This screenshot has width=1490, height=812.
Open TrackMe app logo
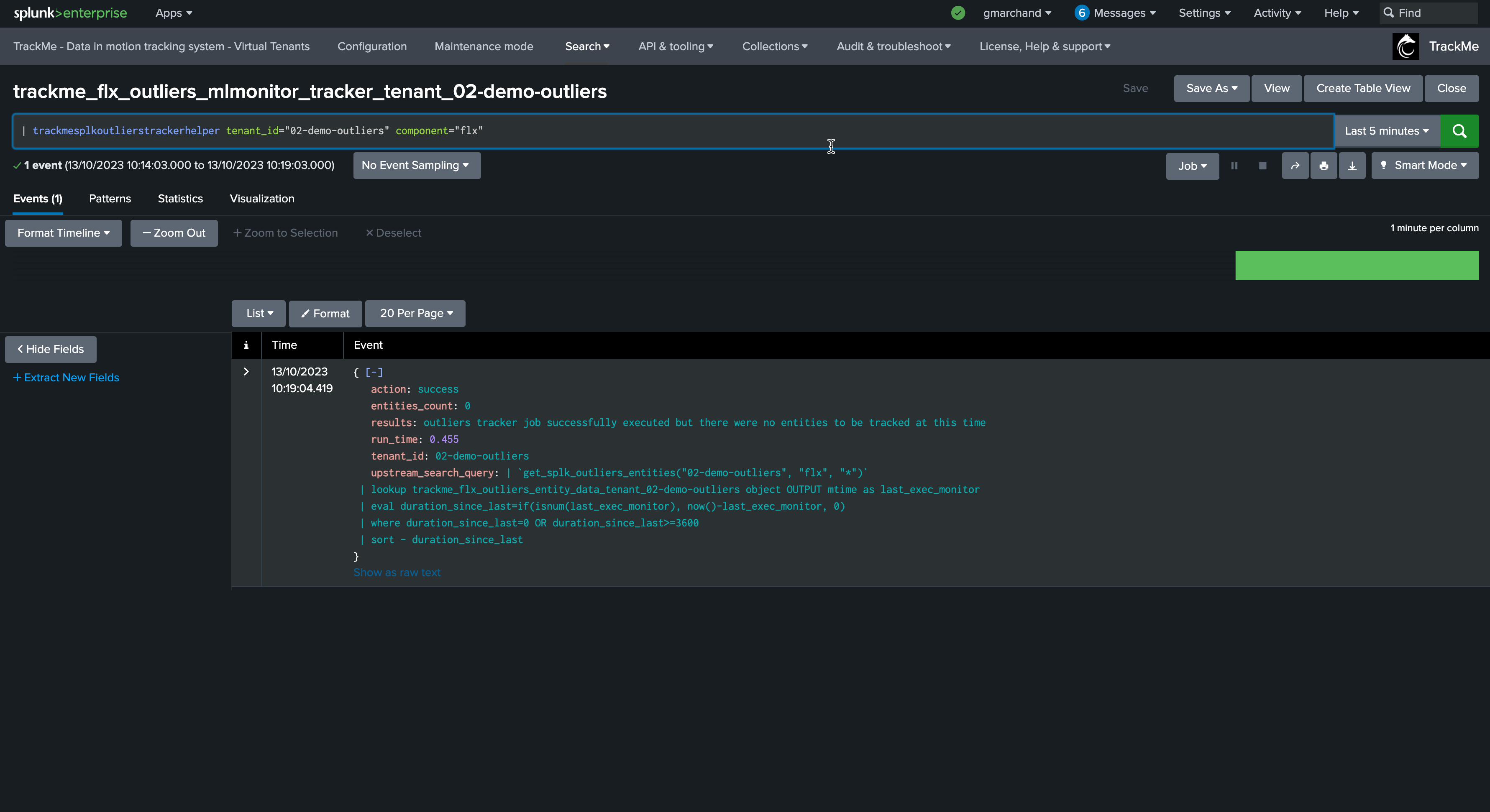[x=1406, y=46]
